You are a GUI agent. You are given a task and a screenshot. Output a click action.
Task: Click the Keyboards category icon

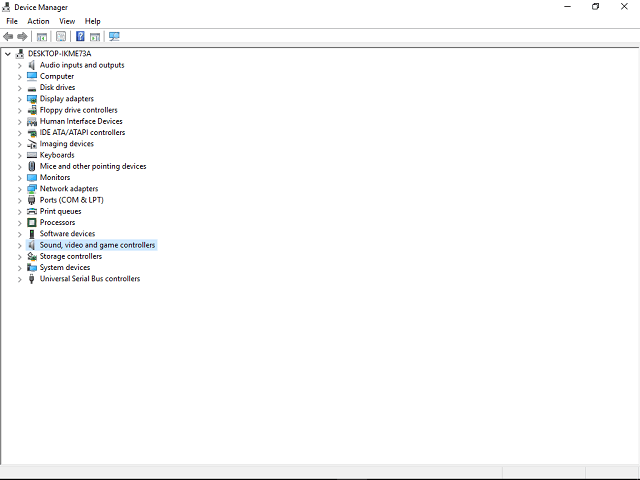pyautogui.click(x=32, y=155)
